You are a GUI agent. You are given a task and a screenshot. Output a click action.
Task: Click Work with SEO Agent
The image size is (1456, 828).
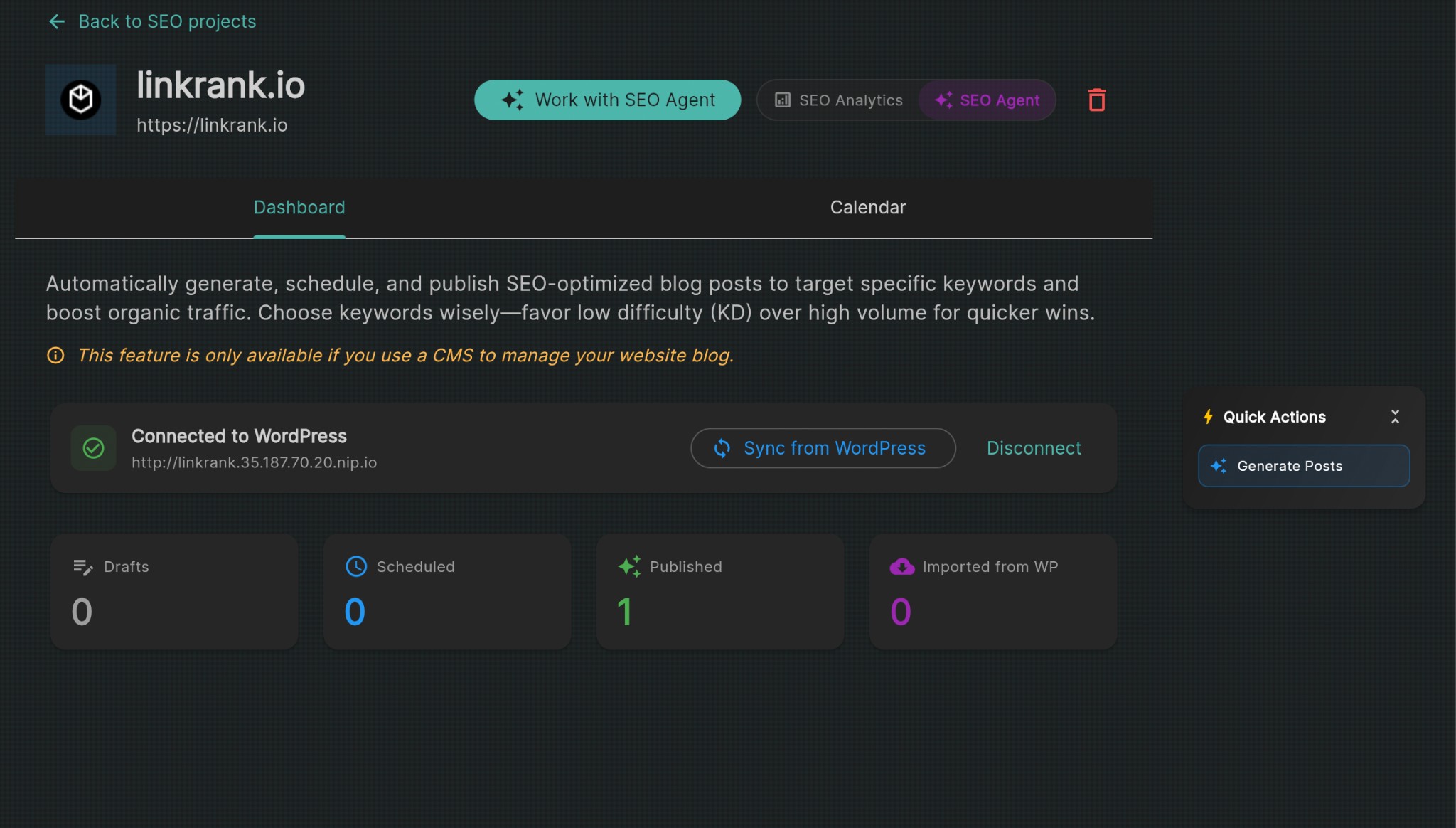point(606,100)
